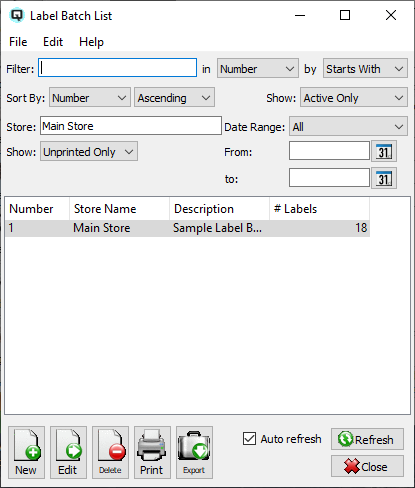Open the Active Only show dropdown

pos(354,98)
